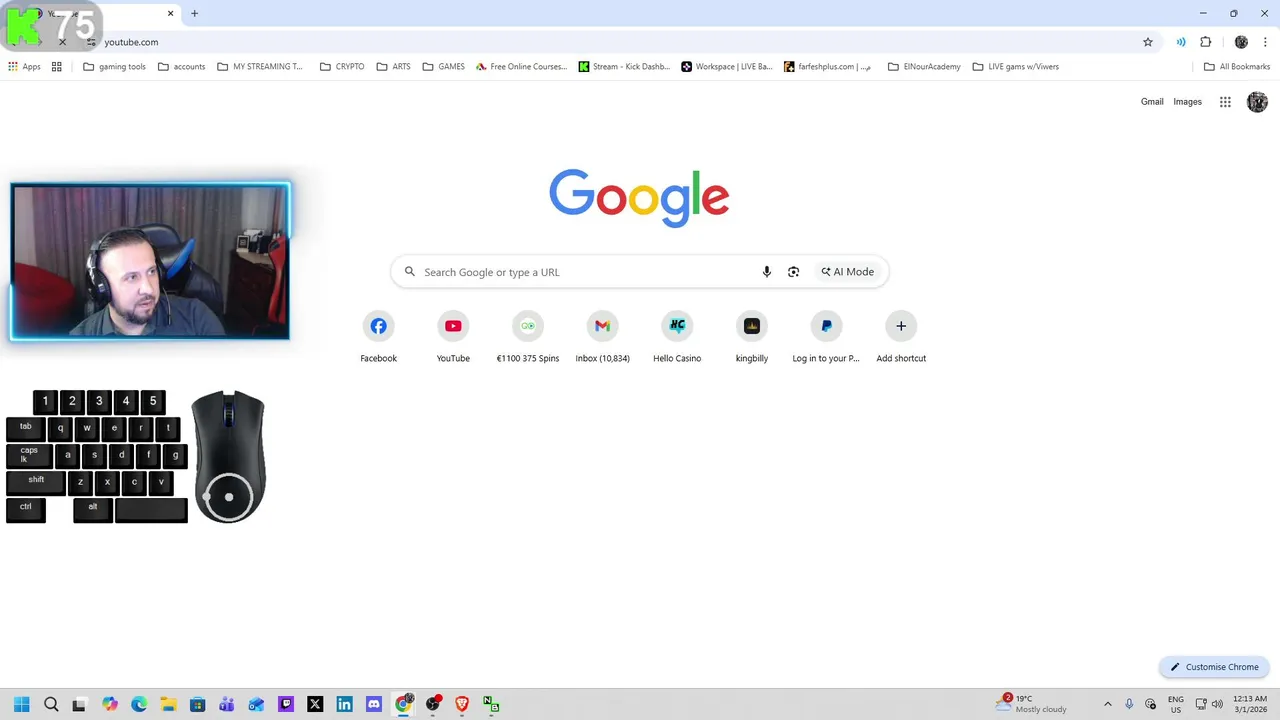
Task: Open Google account avatar on the page
Action: coord(1257,102)
